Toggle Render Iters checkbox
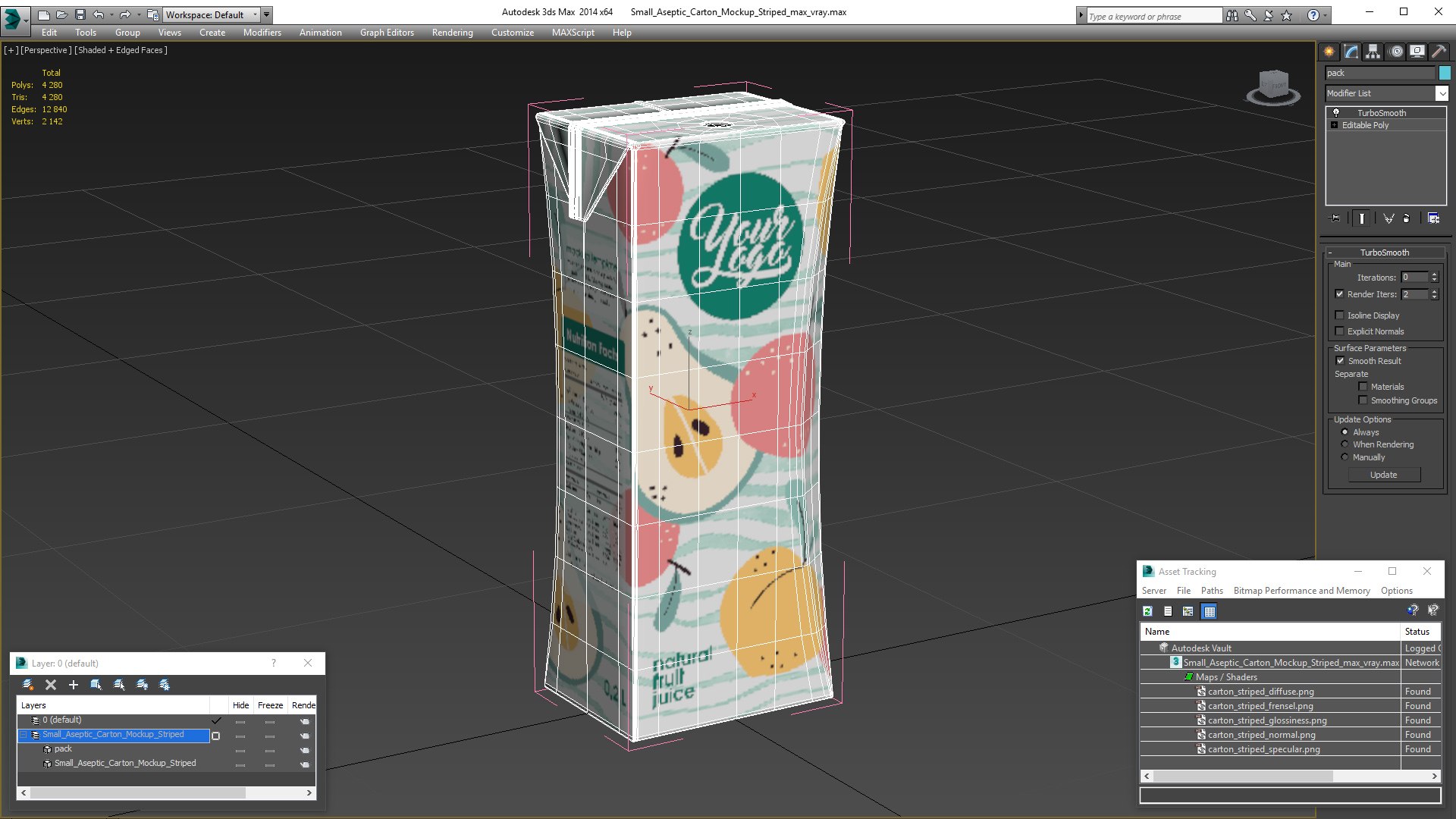The width and height of the screenshot is (1456, 819). pyautogui.click(x=1340, y=294)
